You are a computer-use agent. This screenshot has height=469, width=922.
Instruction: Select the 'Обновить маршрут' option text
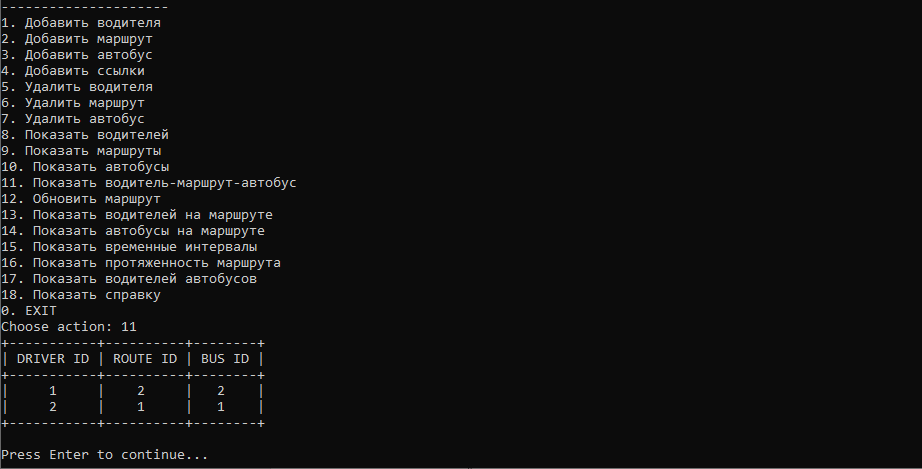pos(81,199)
